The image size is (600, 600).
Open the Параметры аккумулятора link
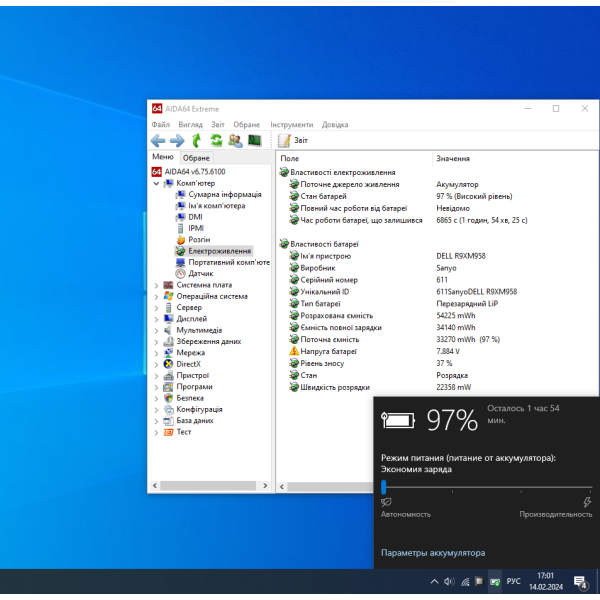433,553
